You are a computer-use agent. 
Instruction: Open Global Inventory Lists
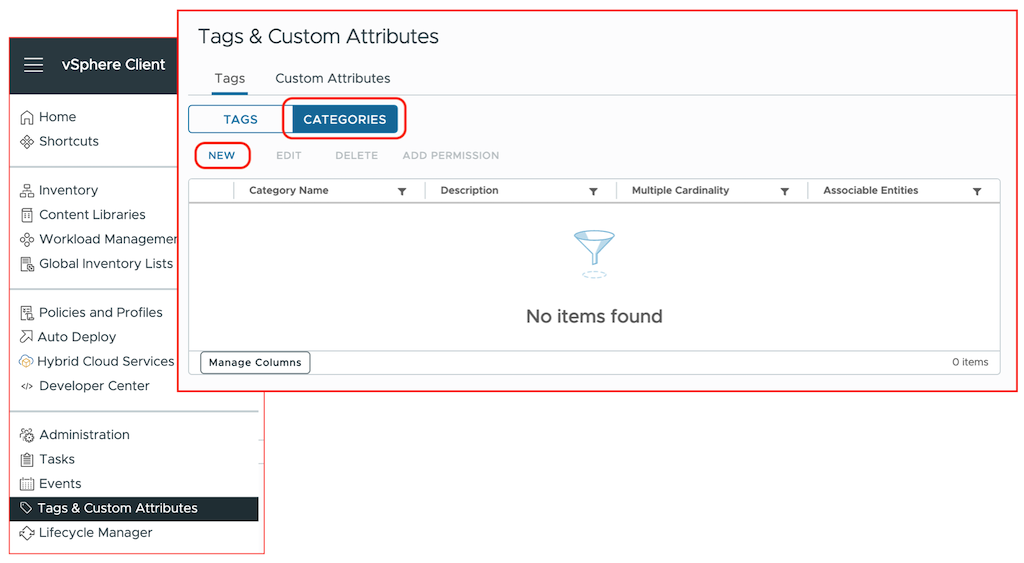pos(106,263)
